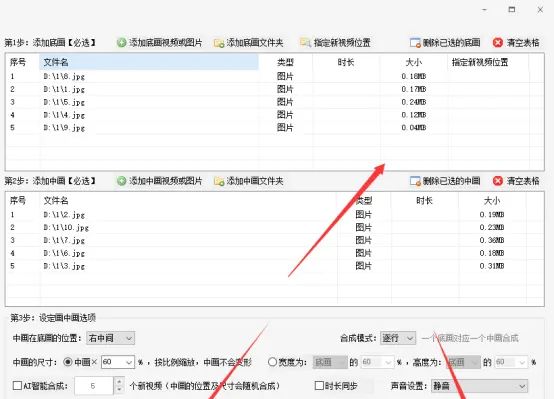Viewport: 554px width, 399px height.
Task: Clear the step 2 table with 清空表格
Action: [x=516, y=181]
